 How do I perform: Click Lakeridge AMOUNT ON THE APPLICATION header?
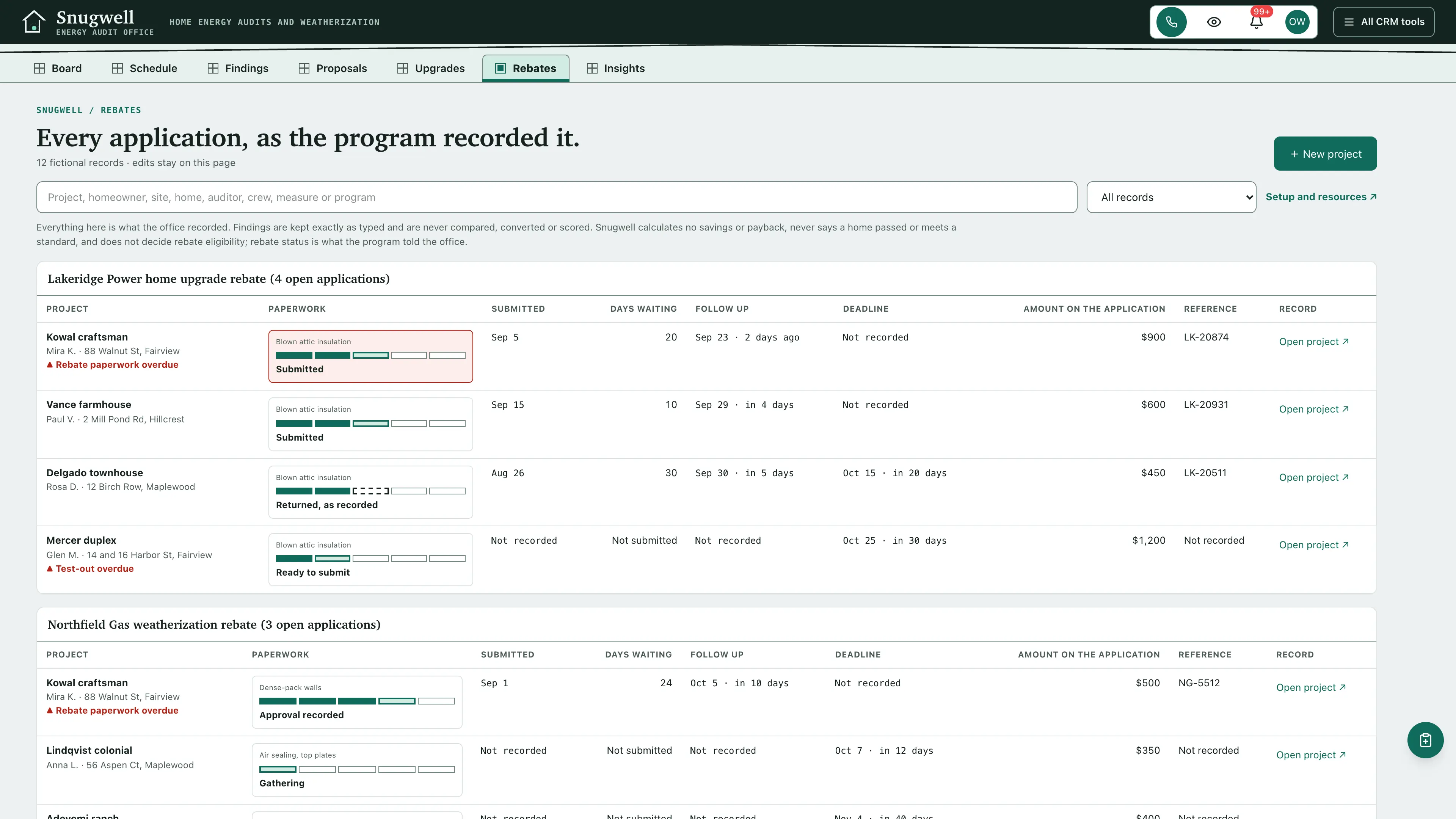tap(1094, 309)
